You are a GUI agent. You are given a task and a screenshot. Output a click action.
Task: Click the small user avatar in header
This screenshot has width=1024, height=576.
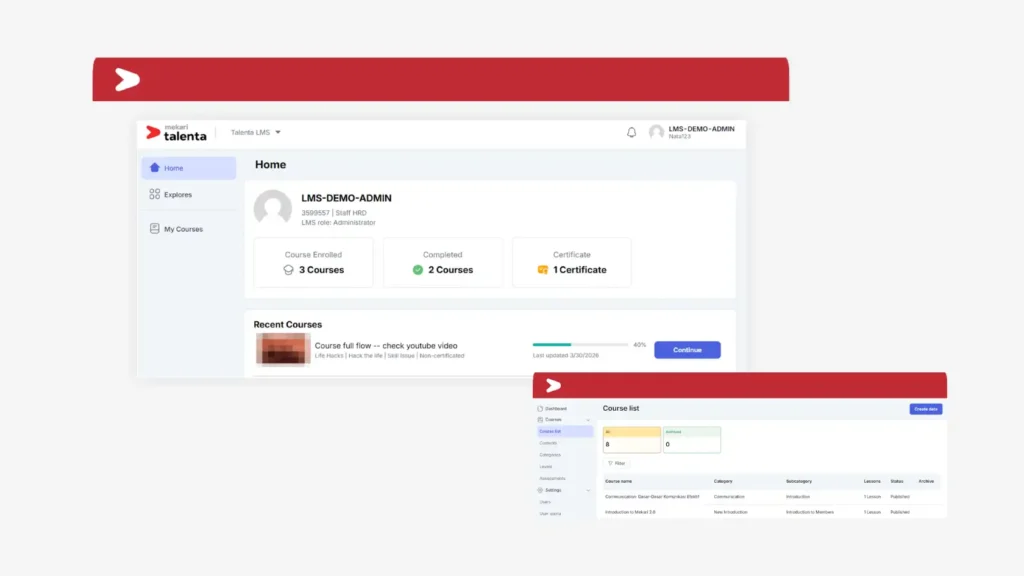656,132
